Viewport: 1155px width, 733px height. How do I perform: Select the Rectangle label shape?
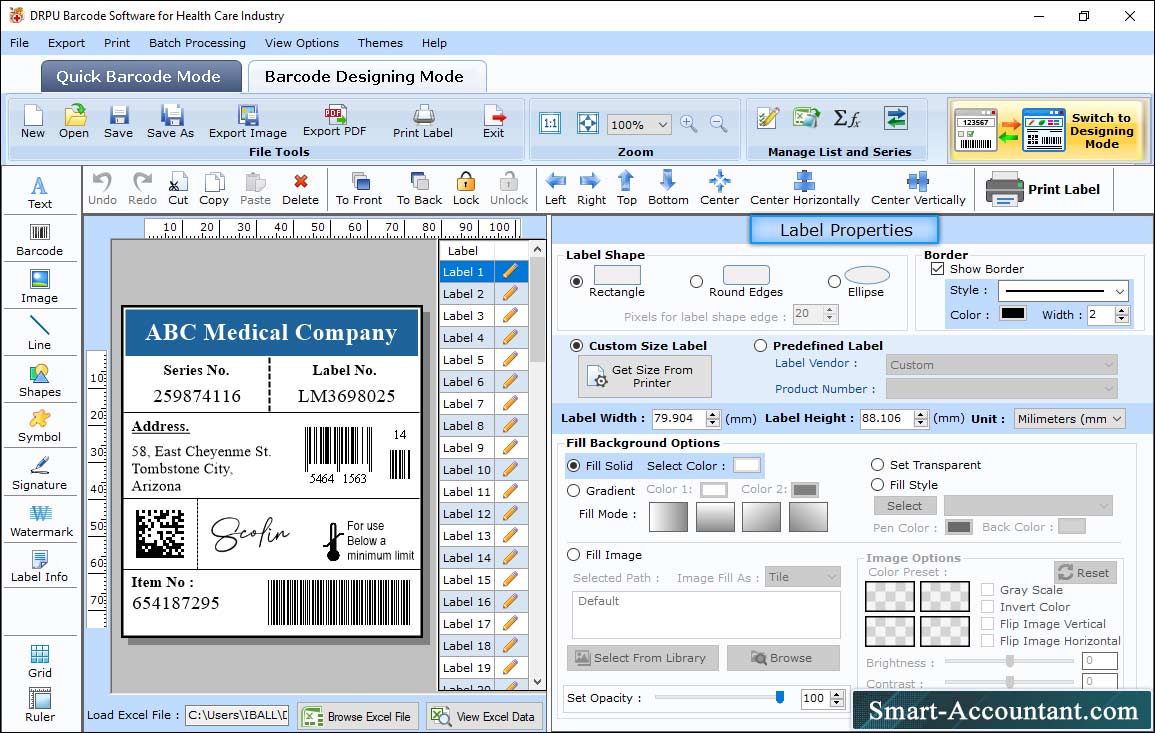(x=577, y=281)
